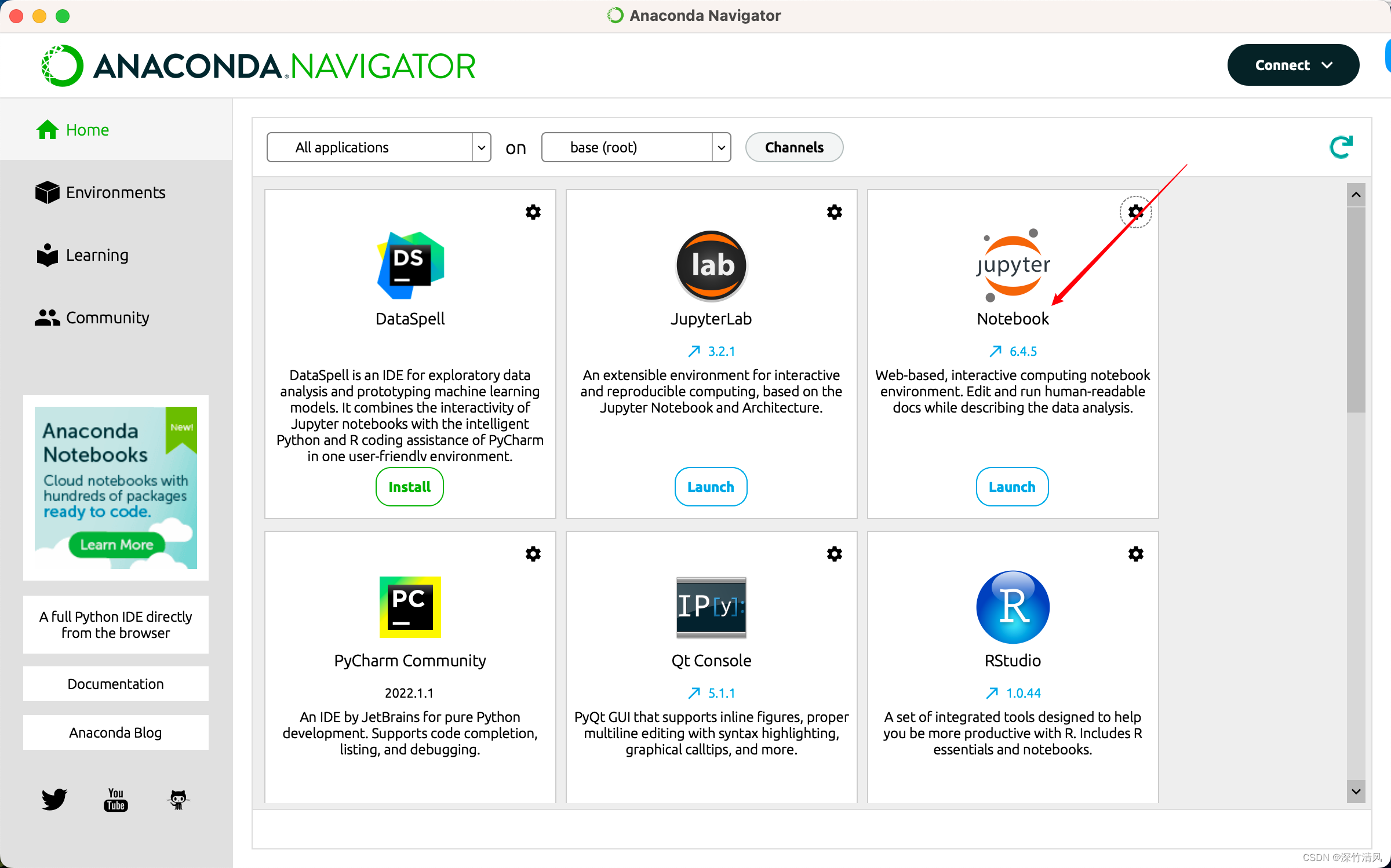The image size is (1391, 868).
Task: Go to the Learning section
Action: [97, 255]
